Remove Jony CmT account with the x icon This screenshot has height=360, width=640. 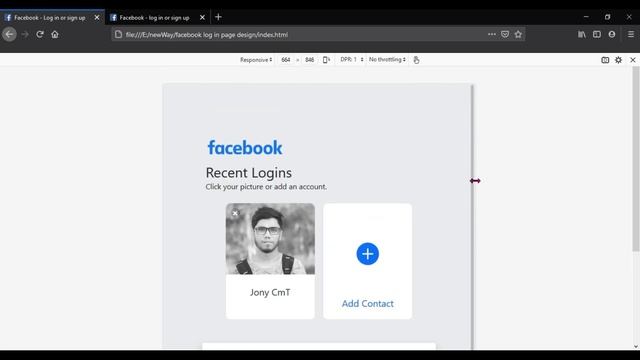click(x=235, y=213)
